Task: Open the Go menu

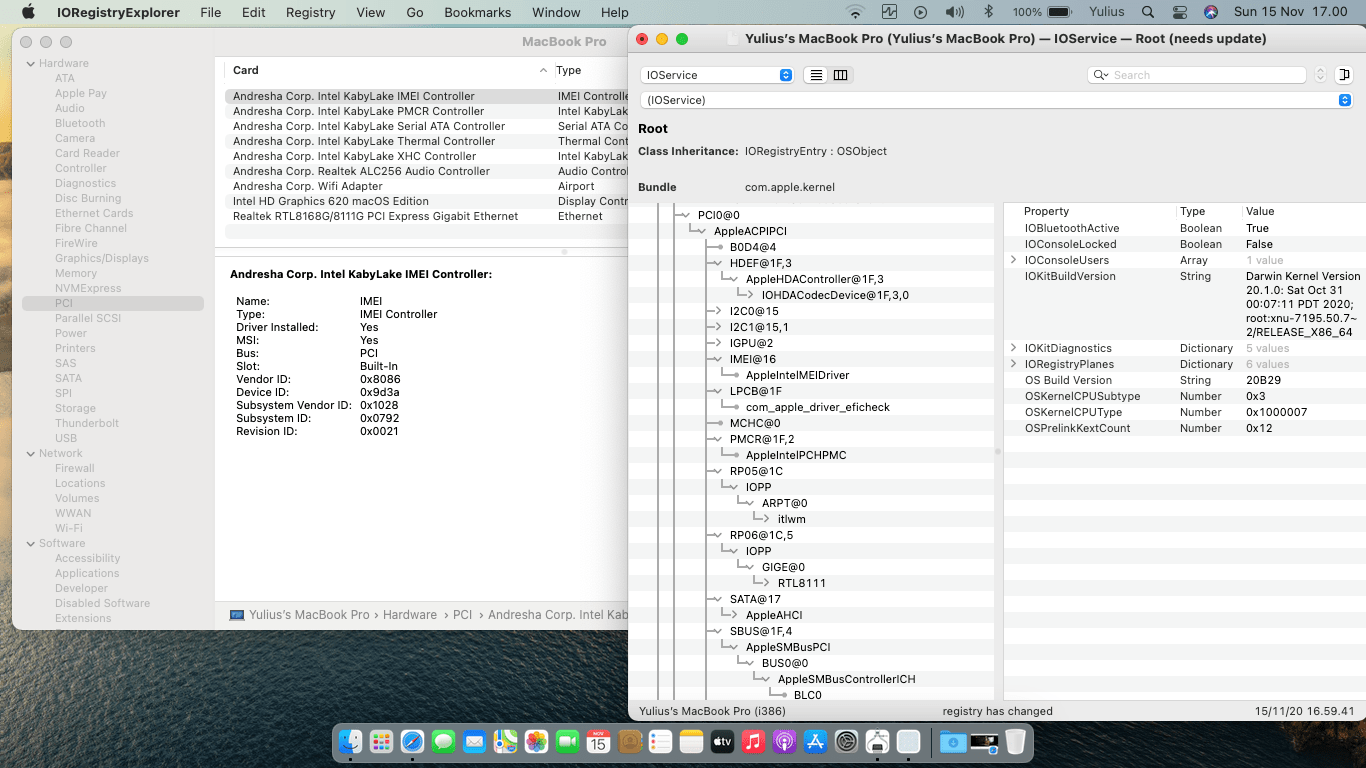Action: [415, 12]
